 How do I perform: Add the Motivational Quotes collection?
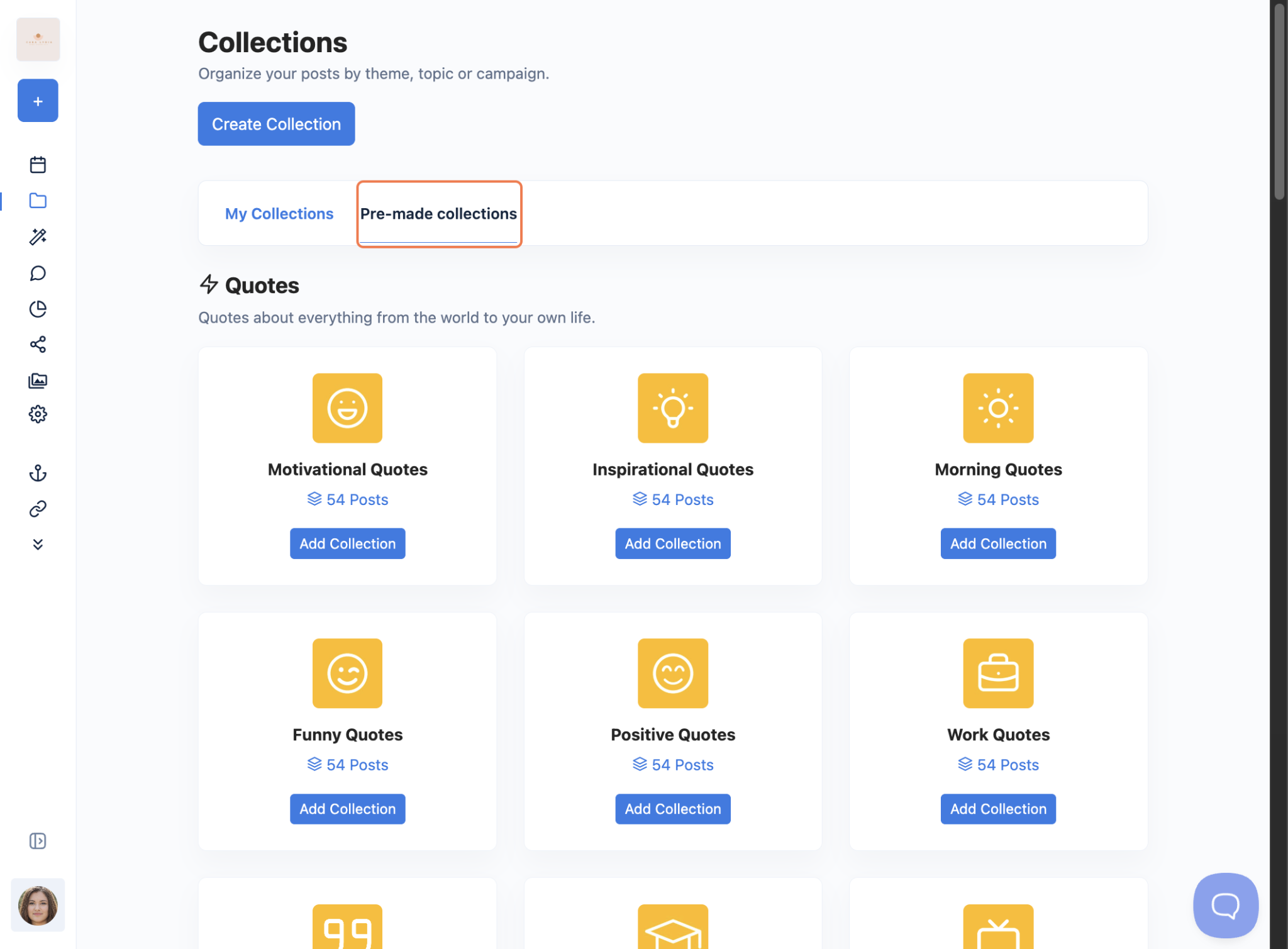(347, 543)
